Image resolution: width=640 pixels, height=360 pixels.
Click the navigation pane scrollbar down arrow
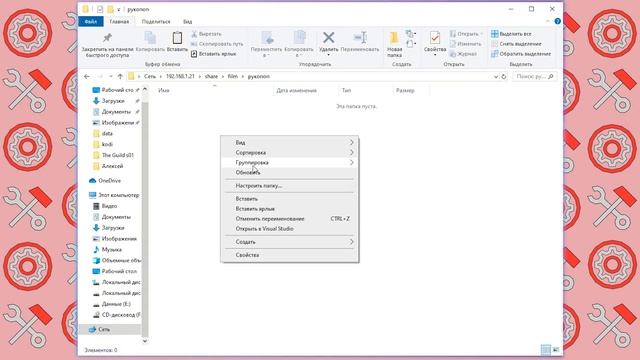[144, 341]
